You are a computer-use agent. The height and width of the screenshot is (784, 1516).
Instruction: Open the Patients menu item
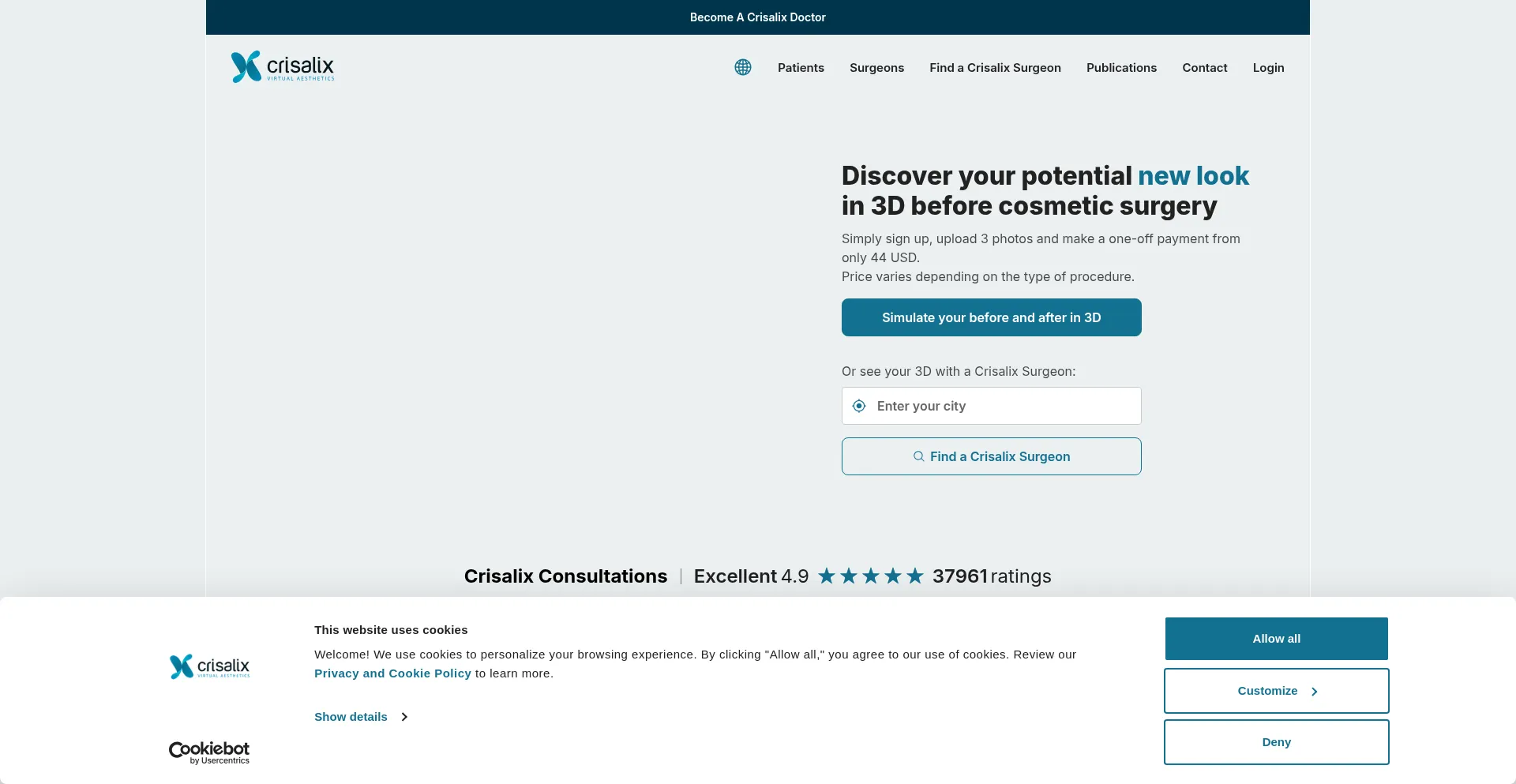tap(801, 68)
